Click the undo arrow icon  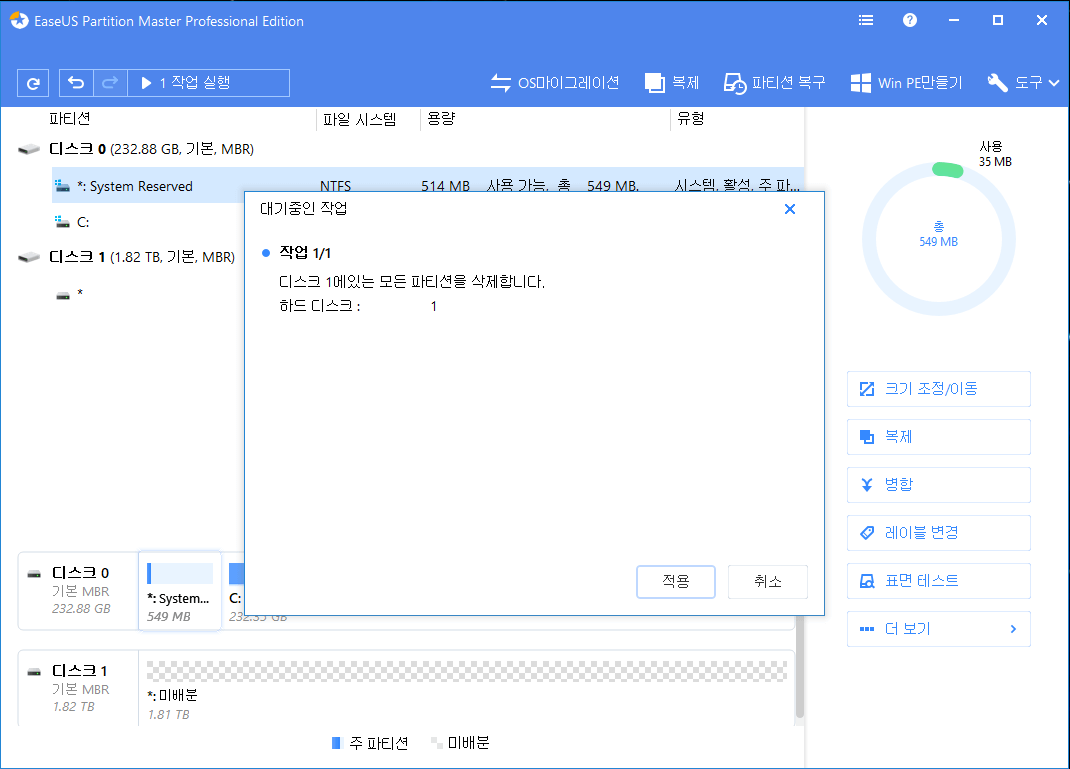pyautogui.click(x=76, y=82)
